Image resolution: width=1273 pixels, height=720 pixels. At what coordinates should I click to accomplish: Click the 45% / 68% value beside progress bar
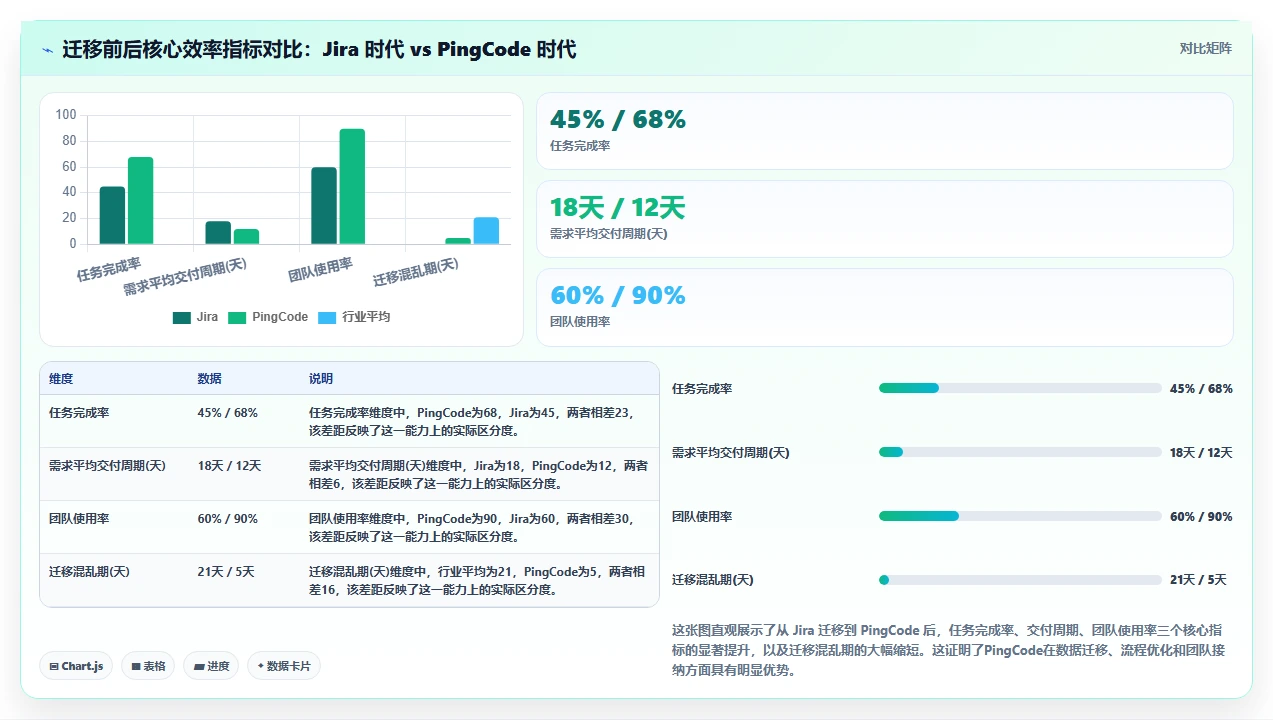1201,388
